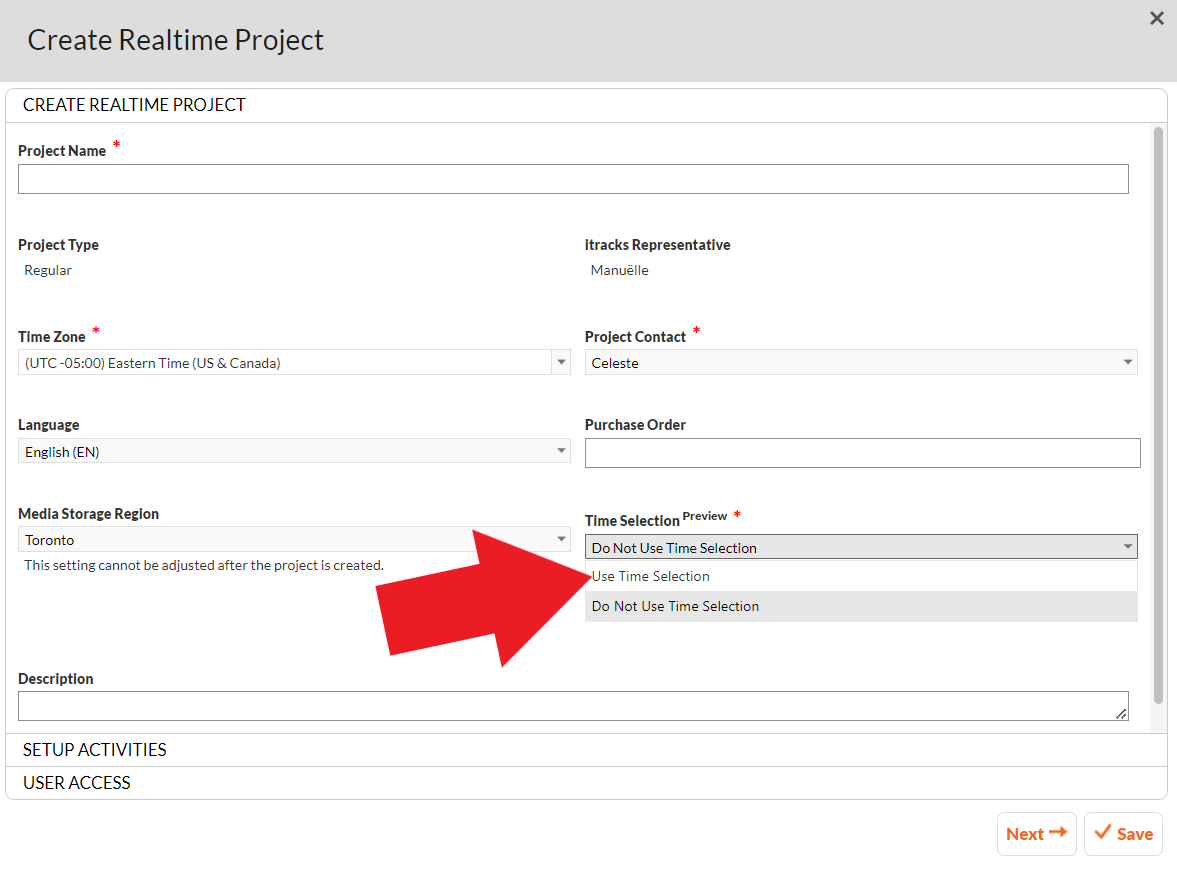Open the Language dropdown

[x=294, y=452]
